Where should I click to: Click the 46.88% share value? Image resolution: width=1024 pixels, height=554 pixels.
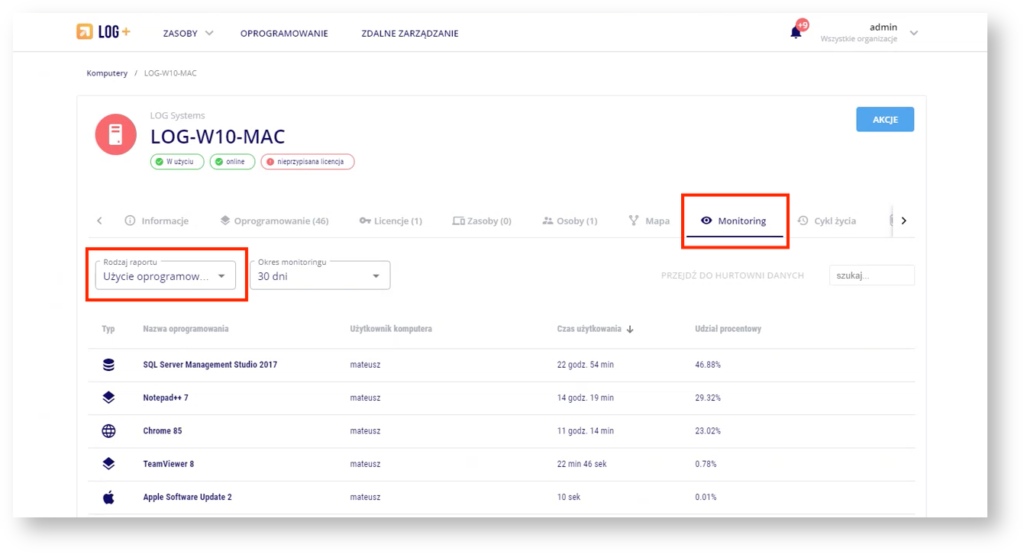707,365
